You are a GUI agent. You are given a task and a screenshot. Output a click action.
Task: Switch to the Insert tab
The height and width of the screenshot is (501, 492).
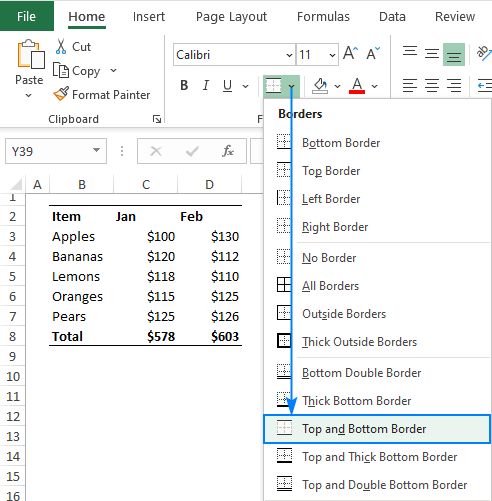click(x=149, y=16)
